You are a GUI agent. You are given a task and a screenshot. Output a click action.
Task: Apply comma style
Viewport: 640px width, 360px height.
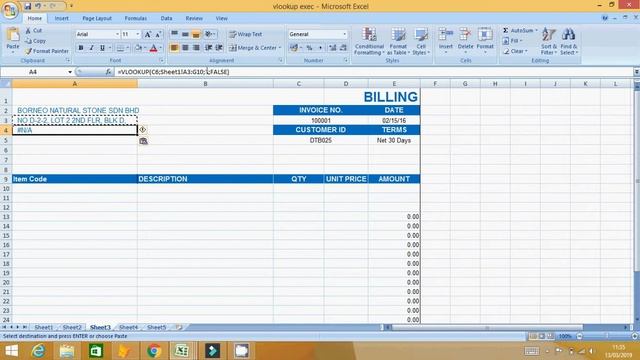[320, 48]
